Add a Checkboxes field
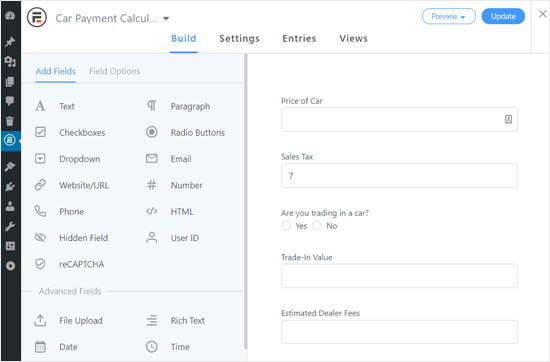The width and height of the screenshot is (550, 362). (70, 133)
